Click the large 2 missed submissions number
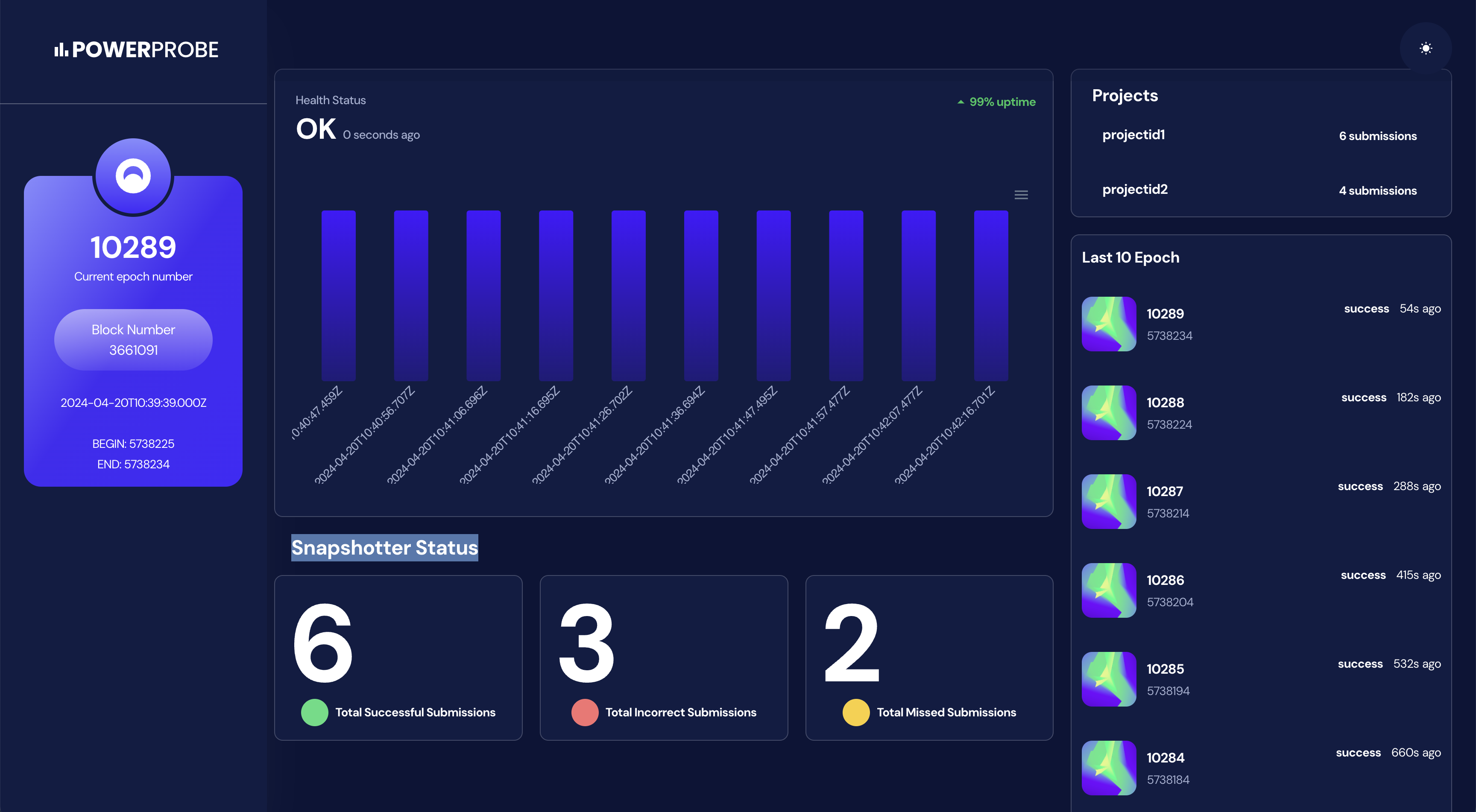1476x812 pixels. 852,643
